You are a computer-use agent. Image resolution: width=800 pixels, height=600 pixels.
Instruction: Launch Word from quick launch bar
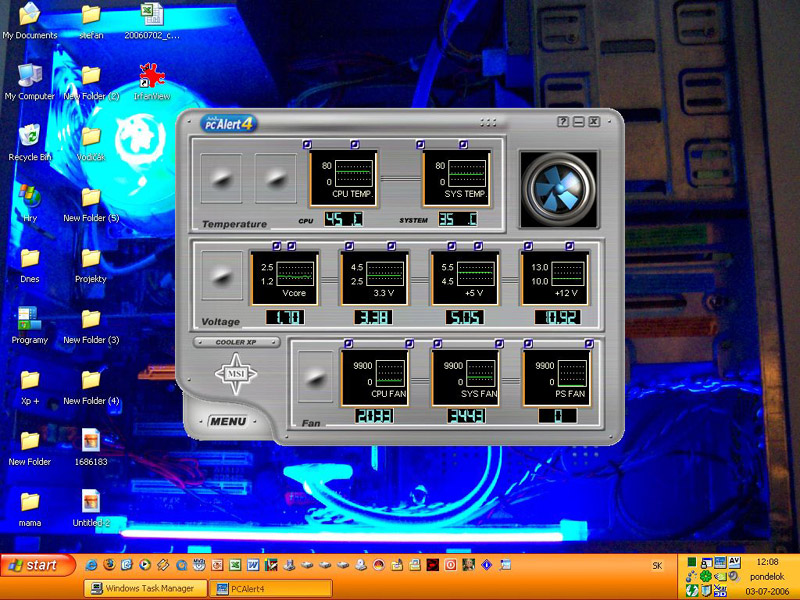[x=253, y=565]
